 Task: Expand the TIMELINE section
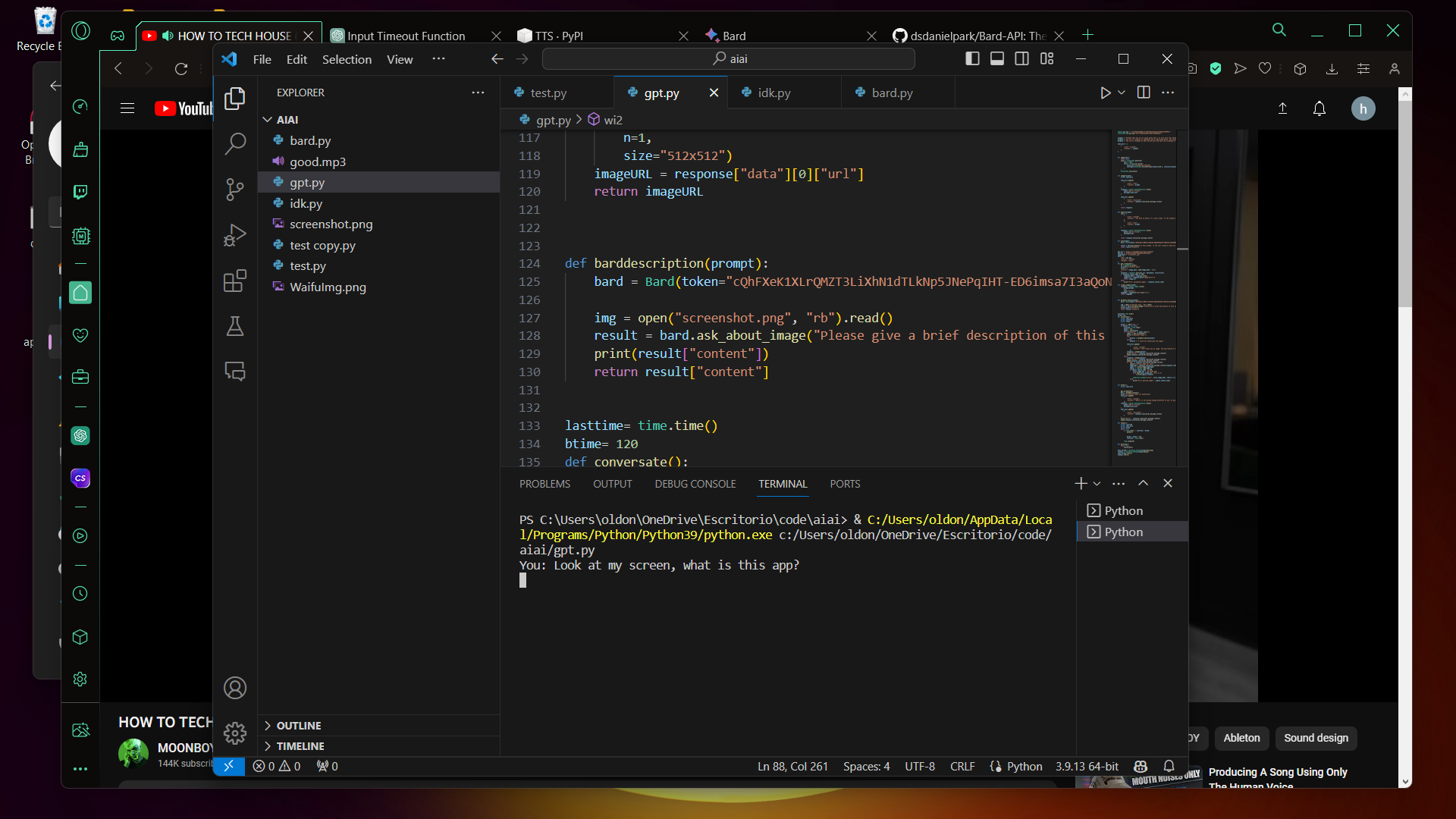[x=300, y=746]
